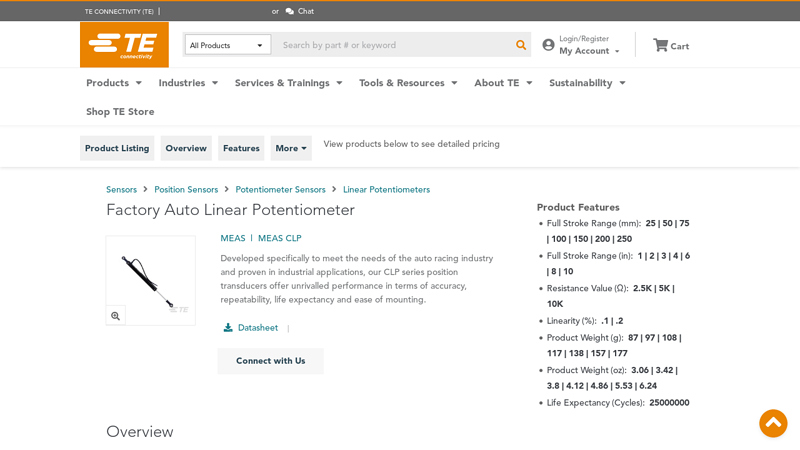
Task: Click the MEAS CLP link
Action: (279, 238)
